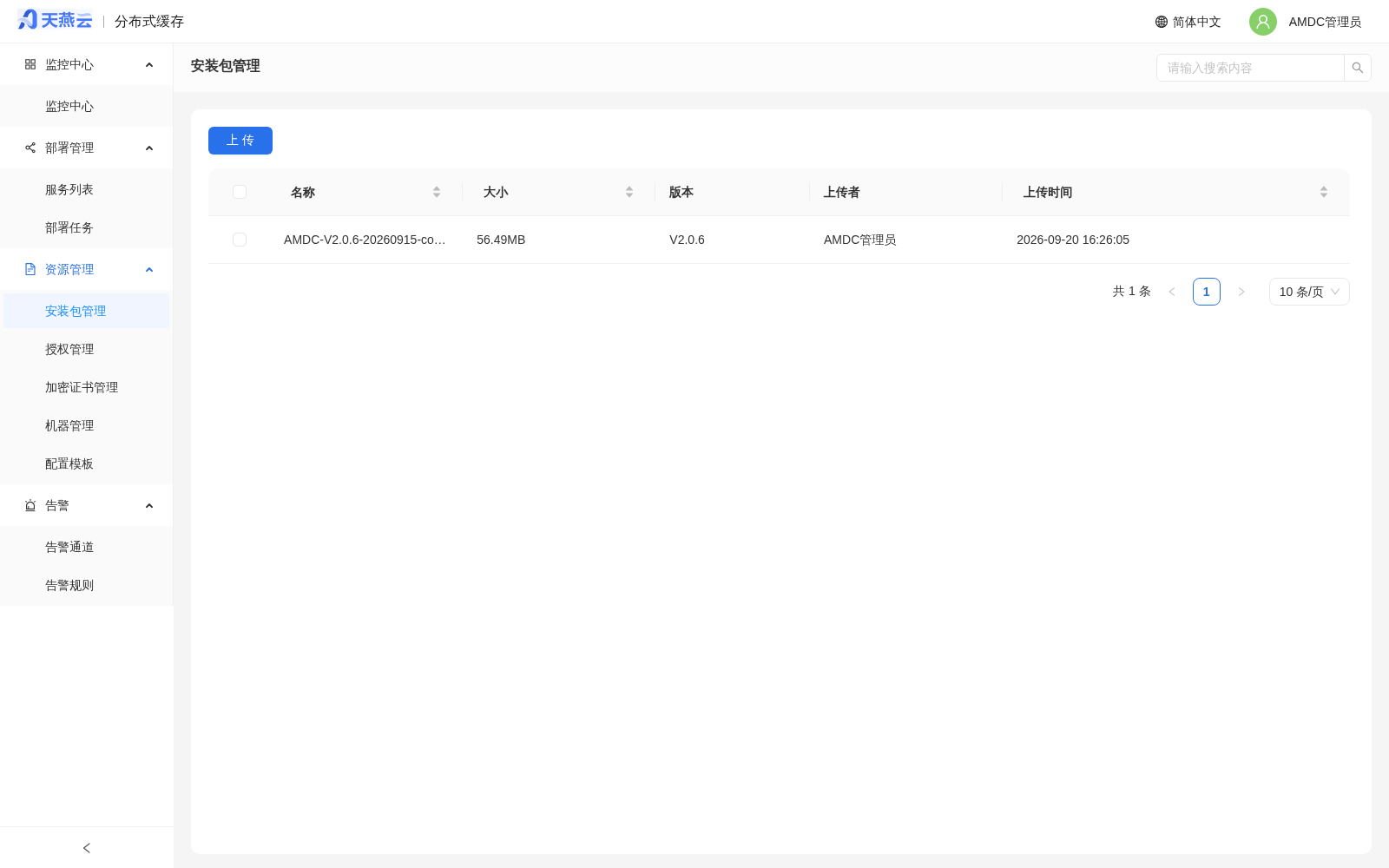Open 监控中心 submenu item
This screenshot has height=868, width=1389.
pyautogui.click(x=87, y=106)
